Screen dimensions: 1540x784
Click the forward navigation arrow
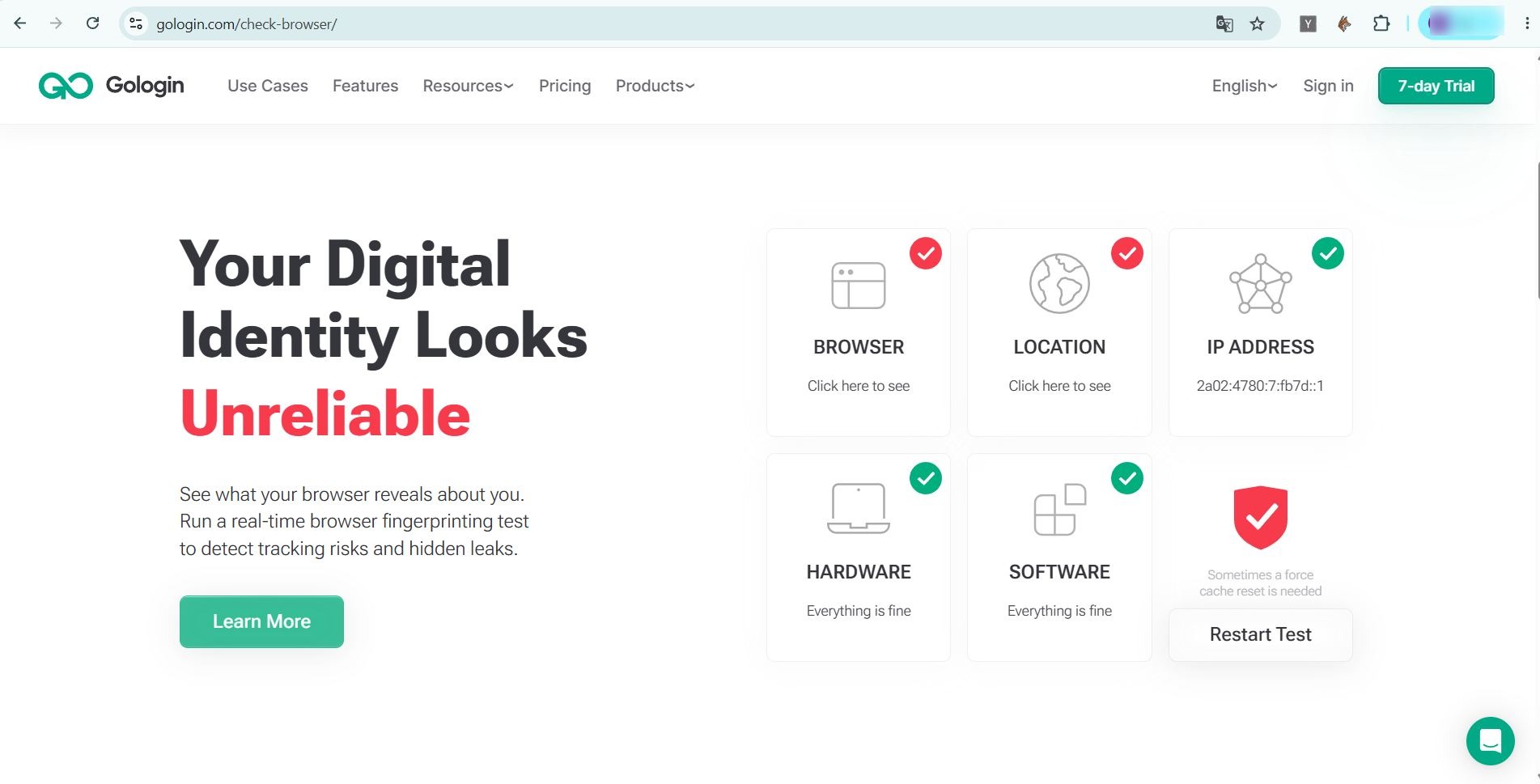point(56,23)
